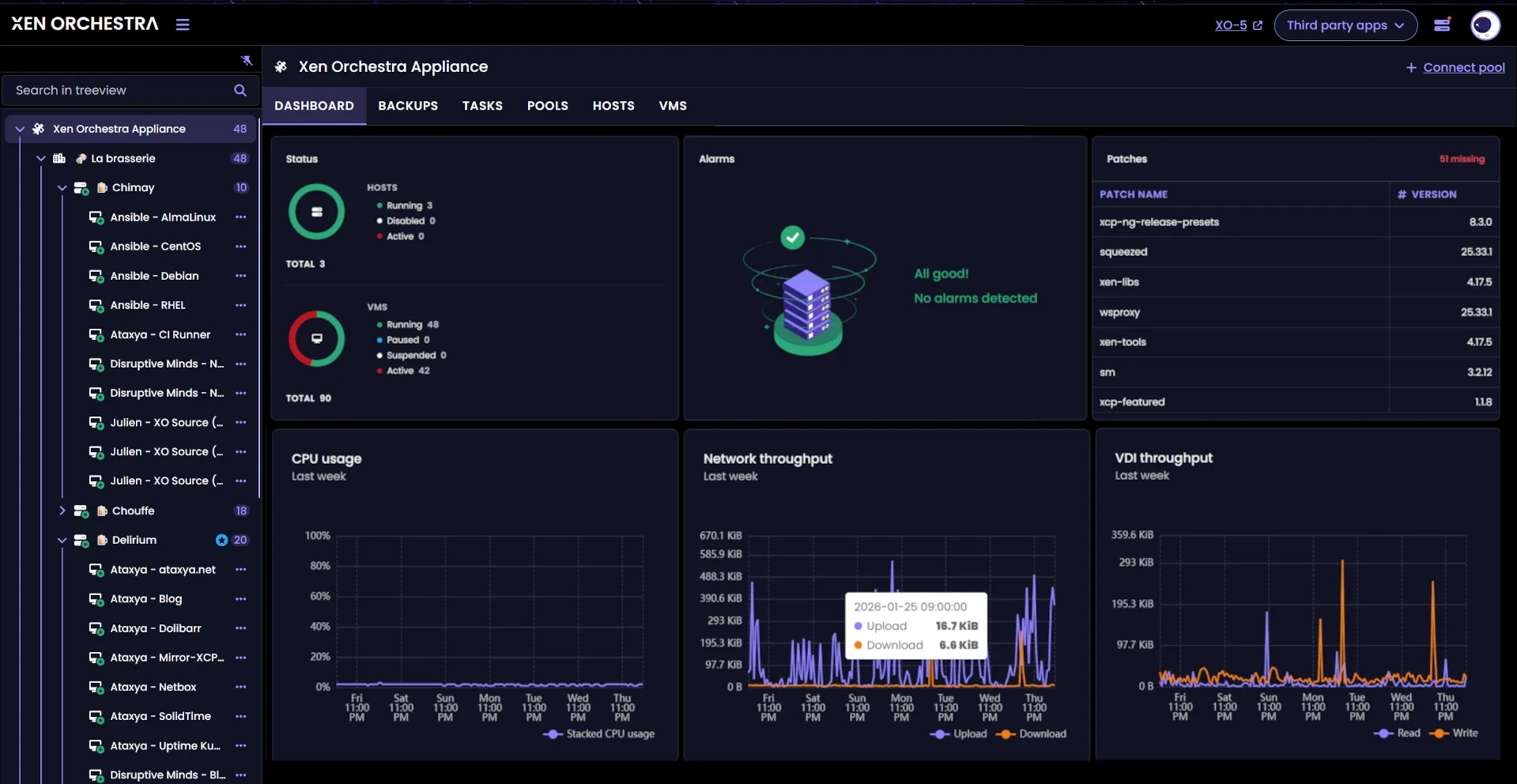Unpin the treeview sidebar

tap(247, 60)
